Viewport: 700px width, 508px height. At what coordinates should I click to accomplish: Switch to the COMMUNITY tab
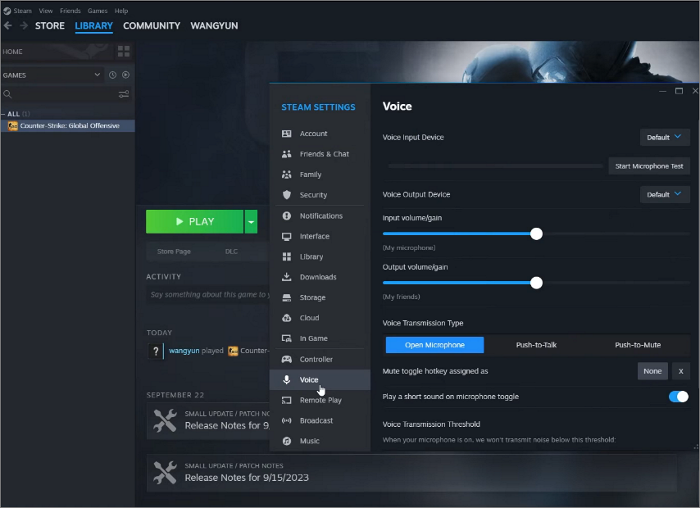point(151,25)
